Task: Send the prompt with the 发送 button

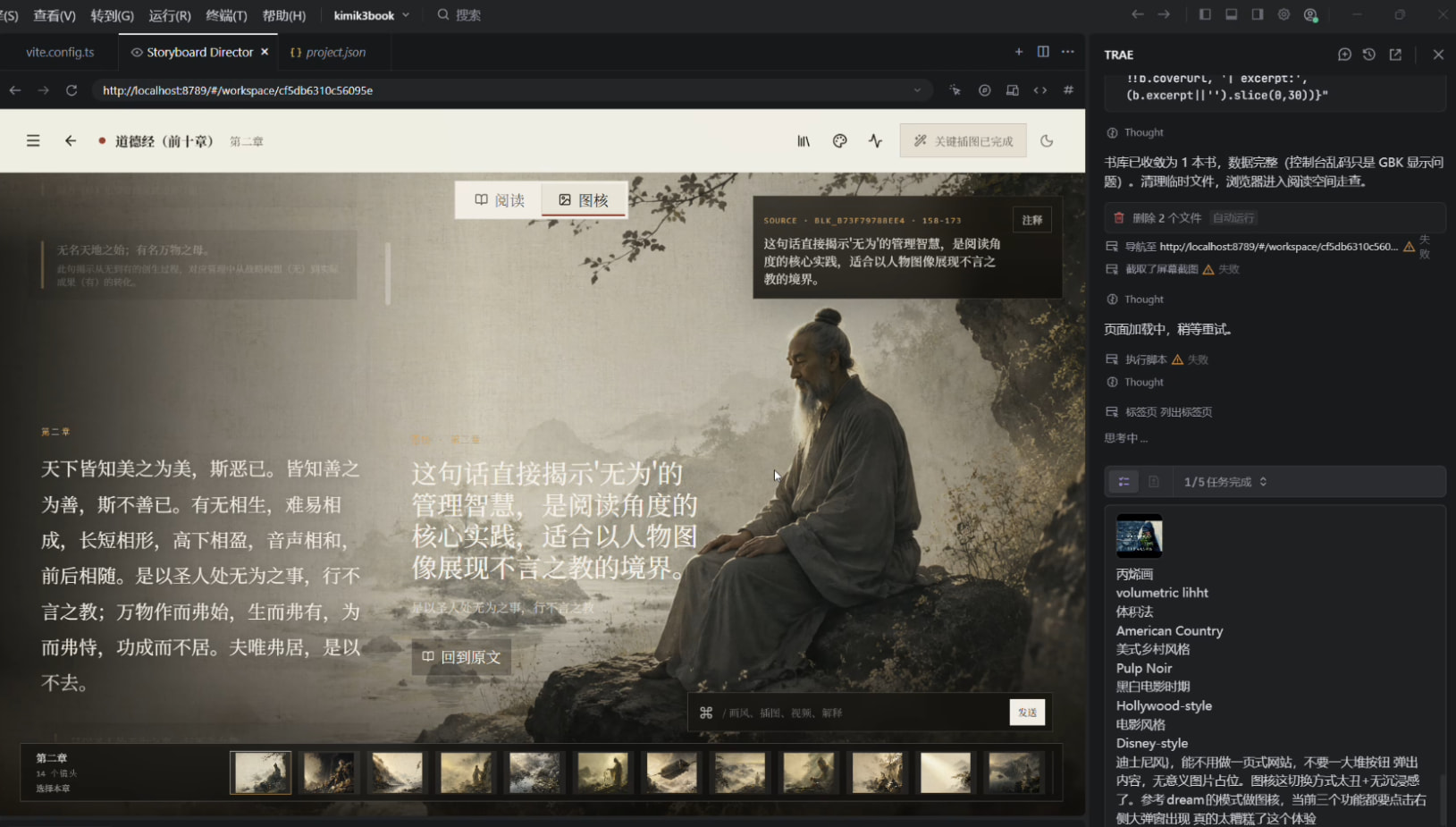Action: pos(1027,713)
